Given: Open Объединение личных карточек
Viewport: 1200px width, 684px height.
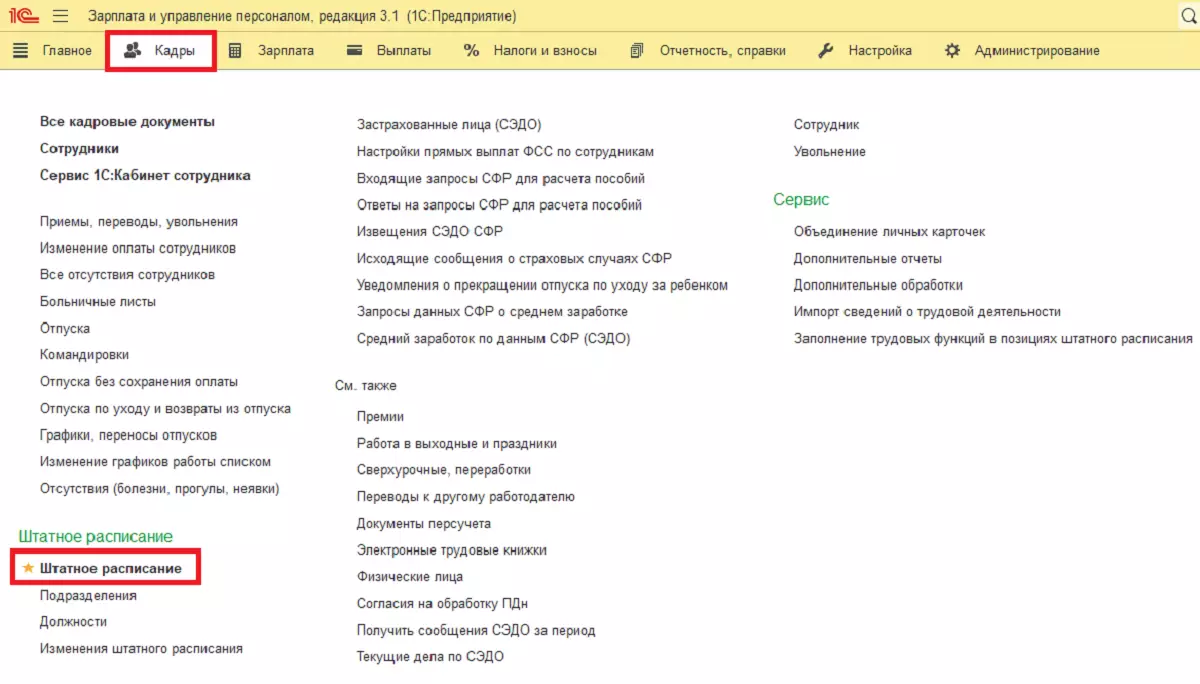Looking at the screenshot, I should 890,231.
